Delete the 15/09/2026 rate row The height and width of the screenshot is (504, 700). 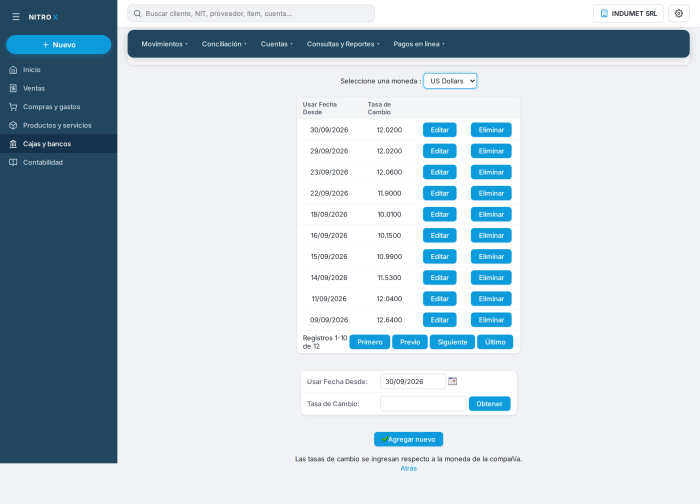coord(491,257)
